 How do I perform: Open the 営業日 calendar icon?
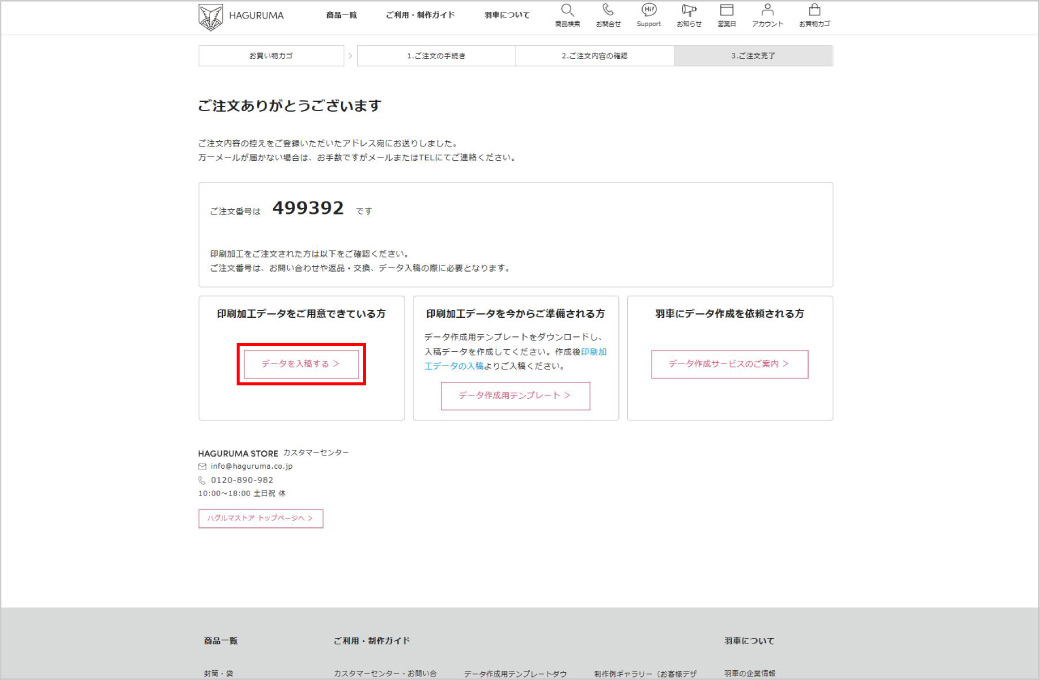point(727,11)
